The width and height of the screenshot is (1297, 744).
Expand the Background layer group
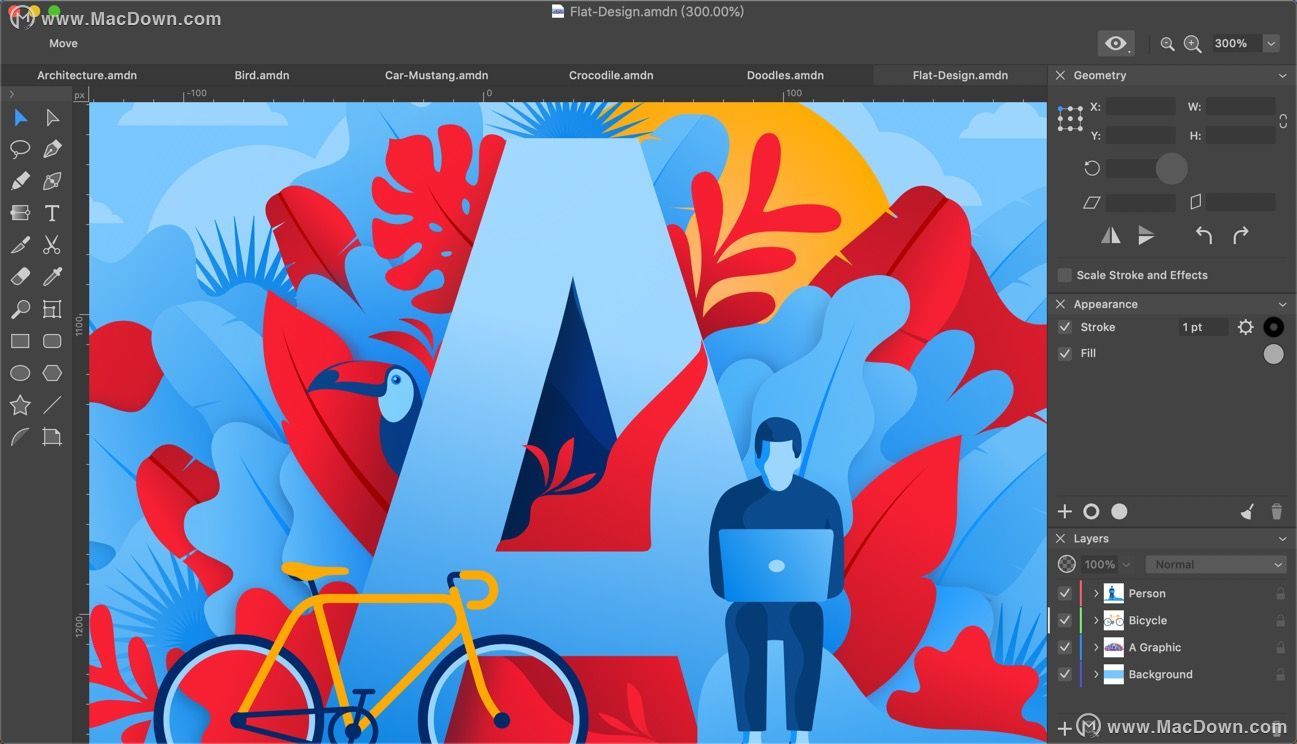1096,674
